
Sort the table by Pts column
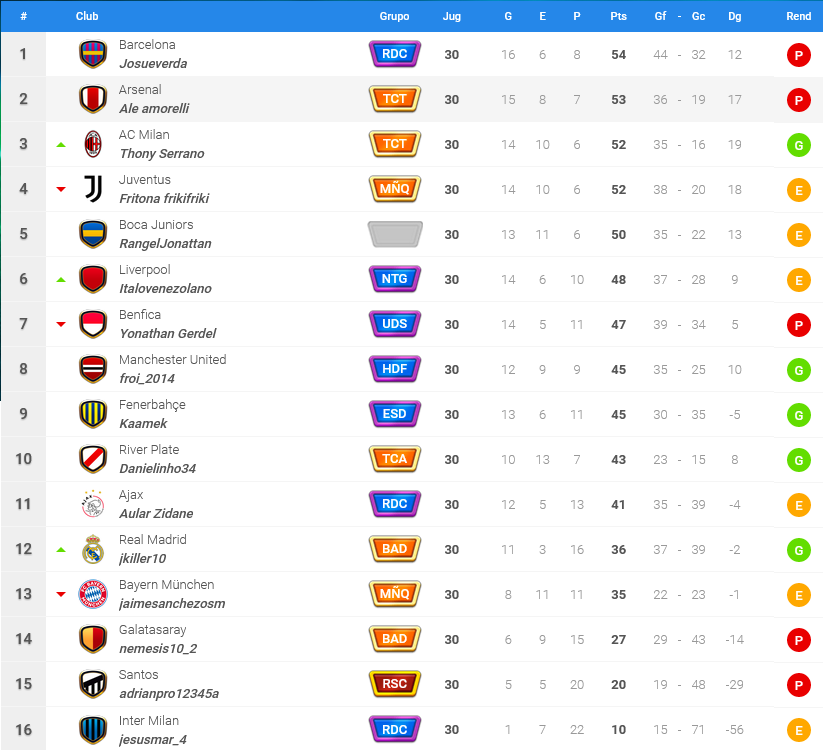coord(618,16)
